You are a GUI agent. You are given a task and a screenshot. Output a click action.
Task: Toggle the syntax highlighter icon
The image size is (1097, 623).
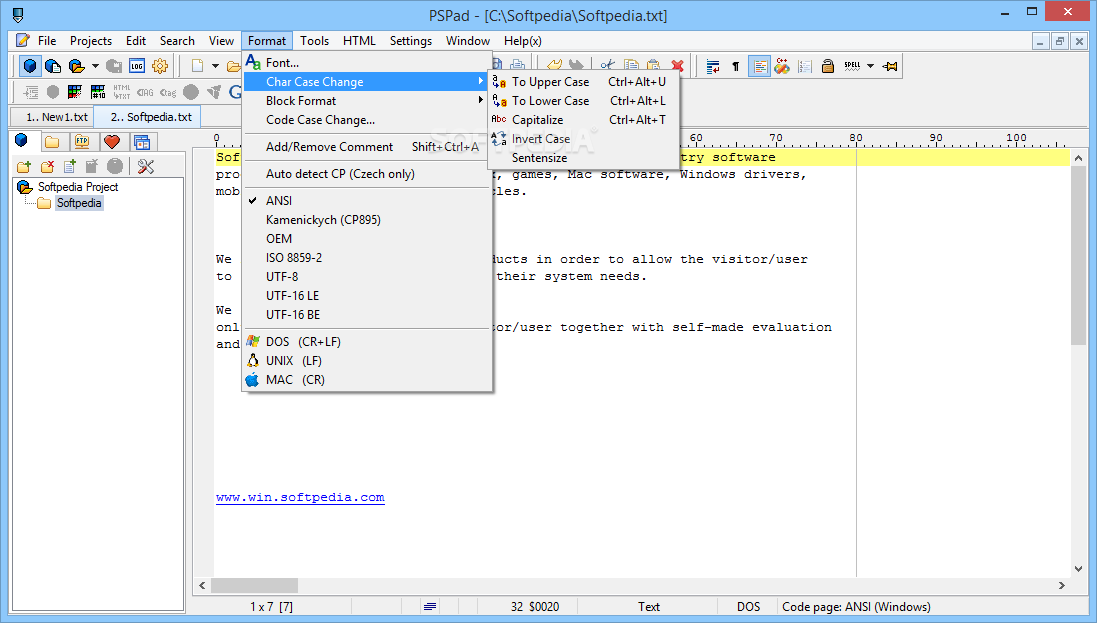[x=759, y=66]
